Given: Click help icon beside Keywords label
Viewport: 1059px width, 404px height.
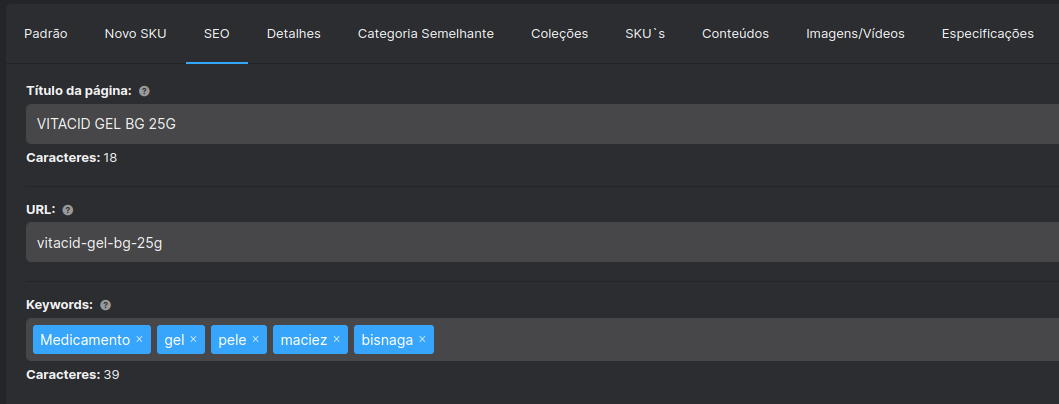Looking at the screenshot, I should click(105, 305).
